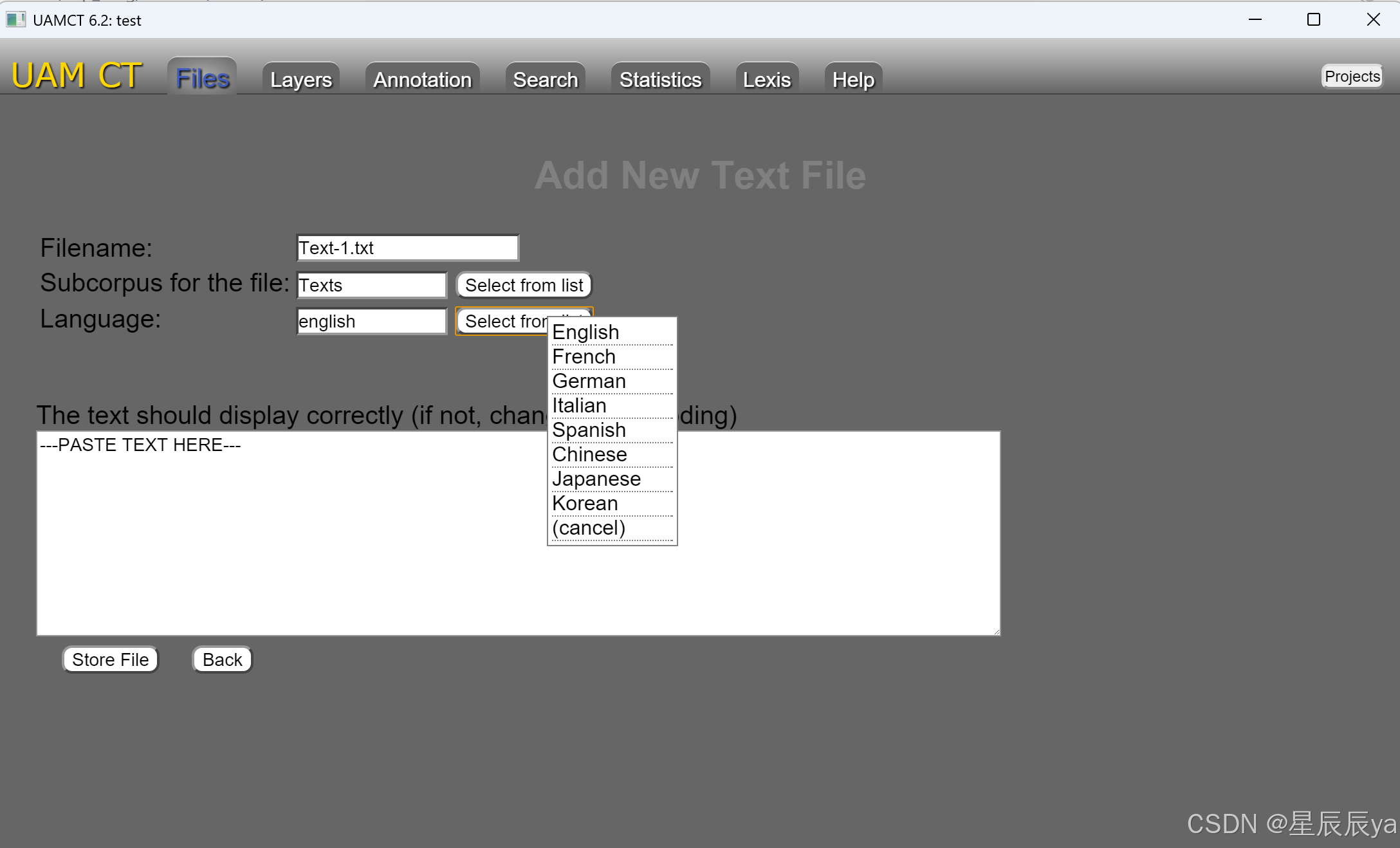Click the Filename field showing Text-1.txt
Screen dimensions: 1400x848
tap(407, 248)
